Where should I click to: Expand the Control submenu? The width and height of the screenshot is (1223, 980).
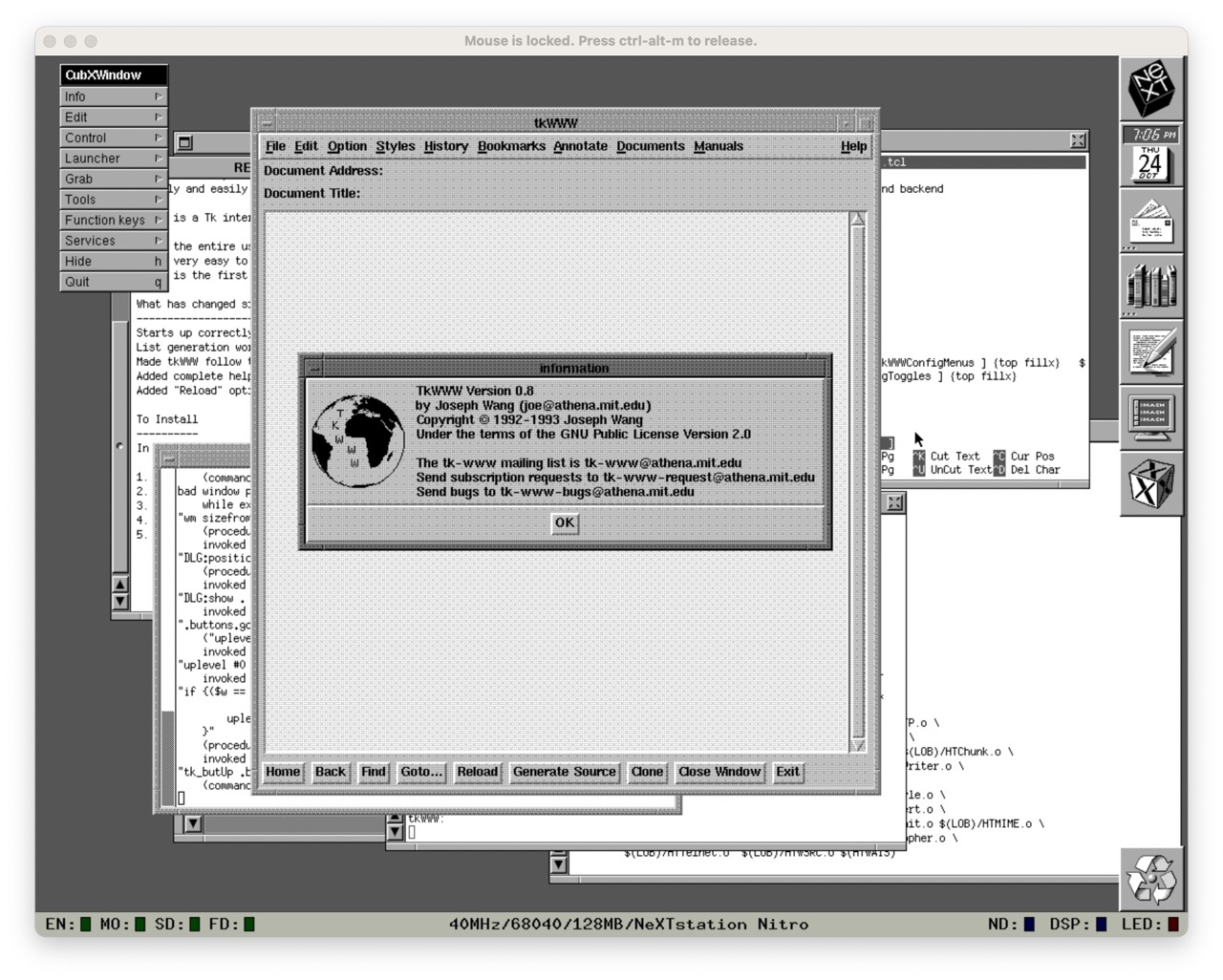[x=114, y=138]
